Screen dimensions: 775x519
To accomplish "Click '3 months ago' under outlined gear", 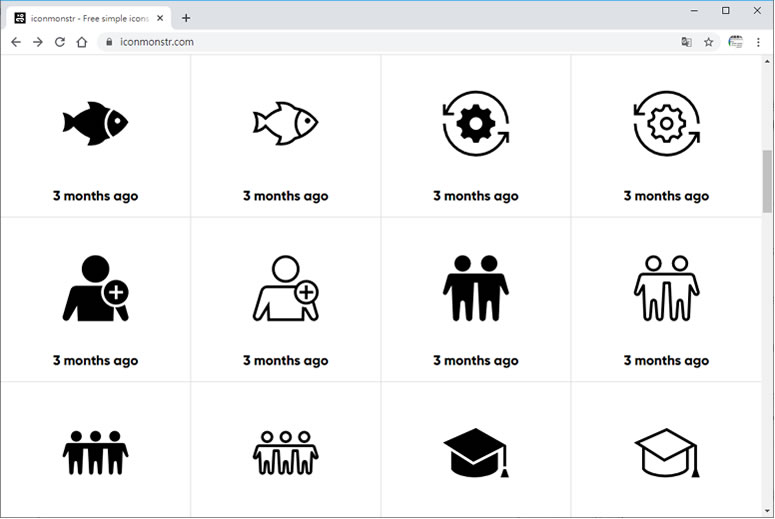I will point(666,196).
